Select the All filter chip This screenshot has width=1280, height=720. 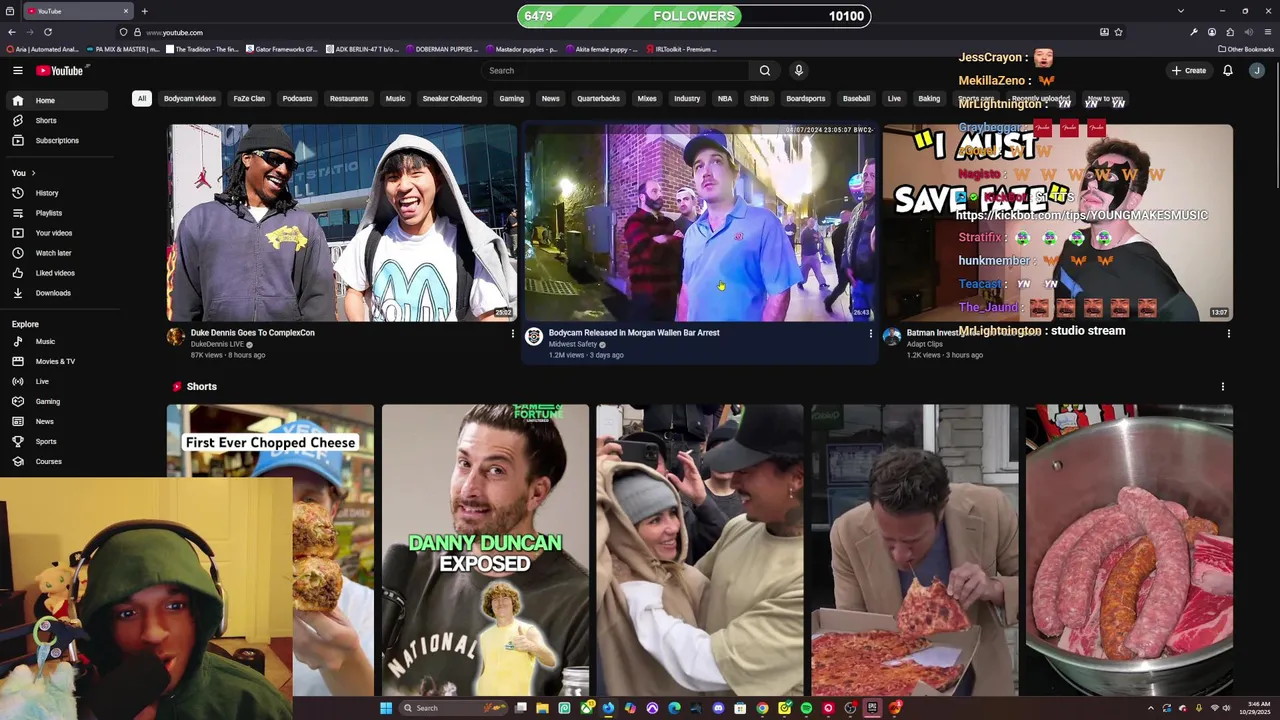142,98
